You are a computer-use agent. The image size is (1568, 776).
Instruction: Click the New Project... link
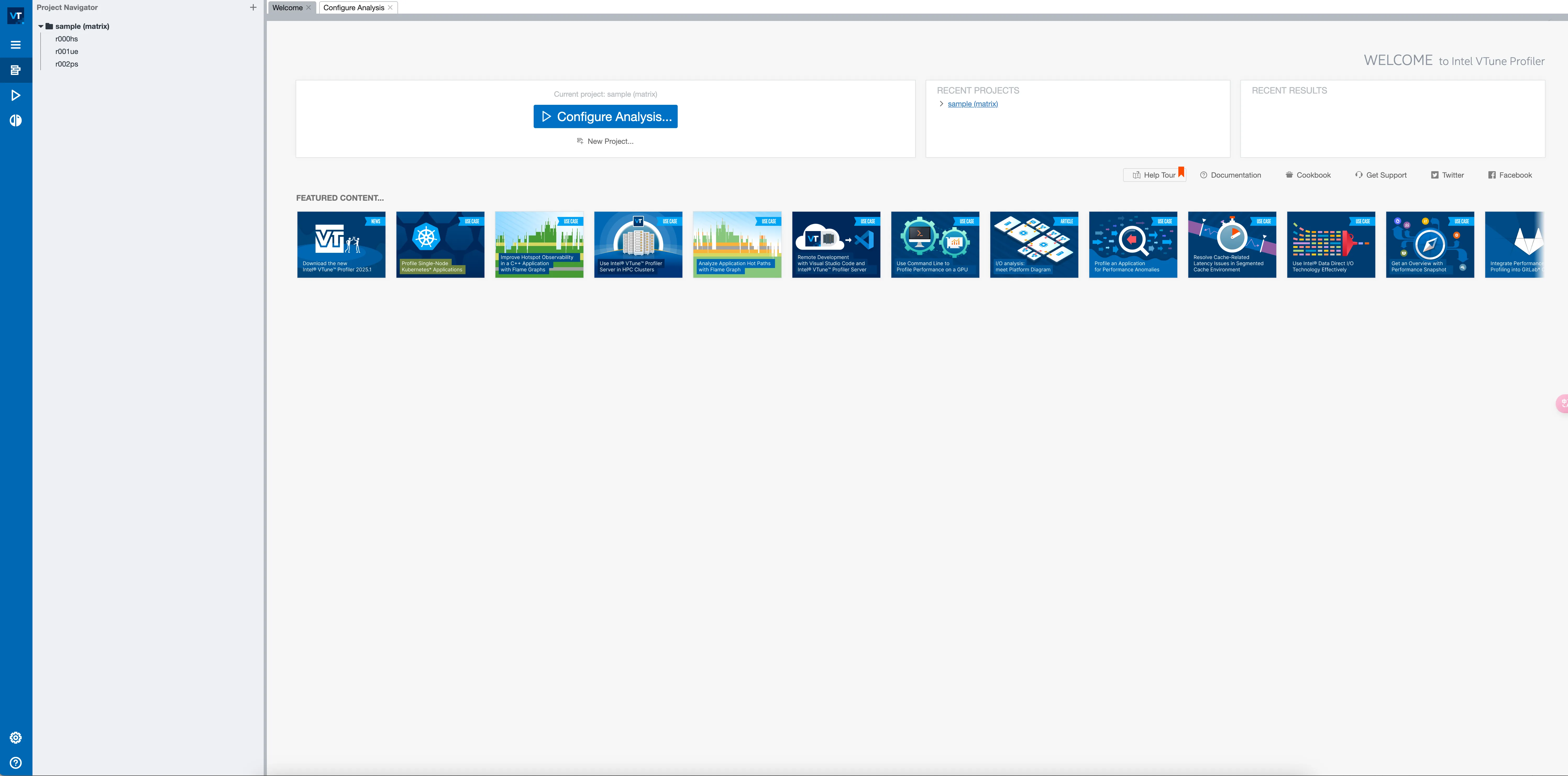tap(610, 141)
